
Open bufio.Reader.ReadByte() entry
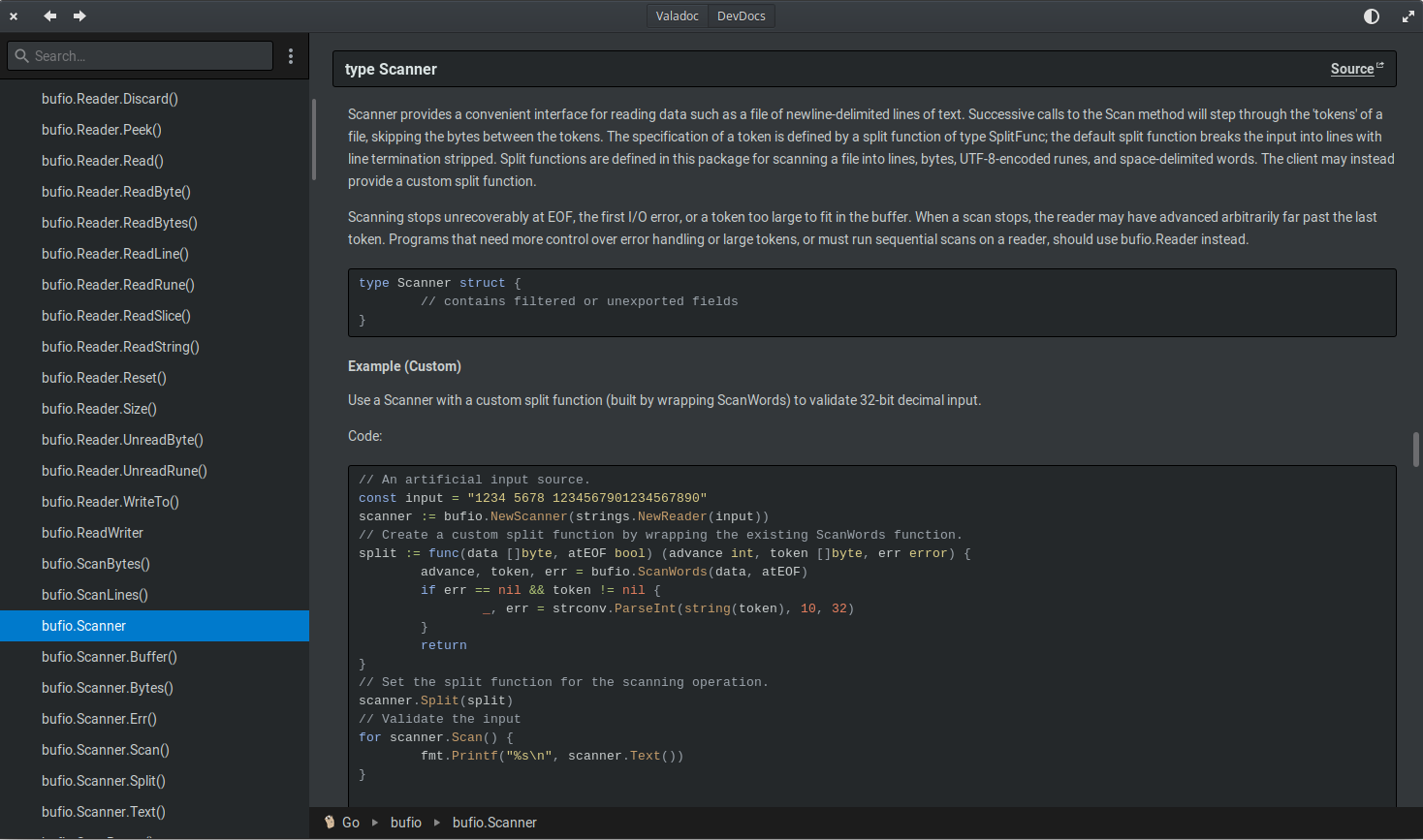(x=155, y=192)
